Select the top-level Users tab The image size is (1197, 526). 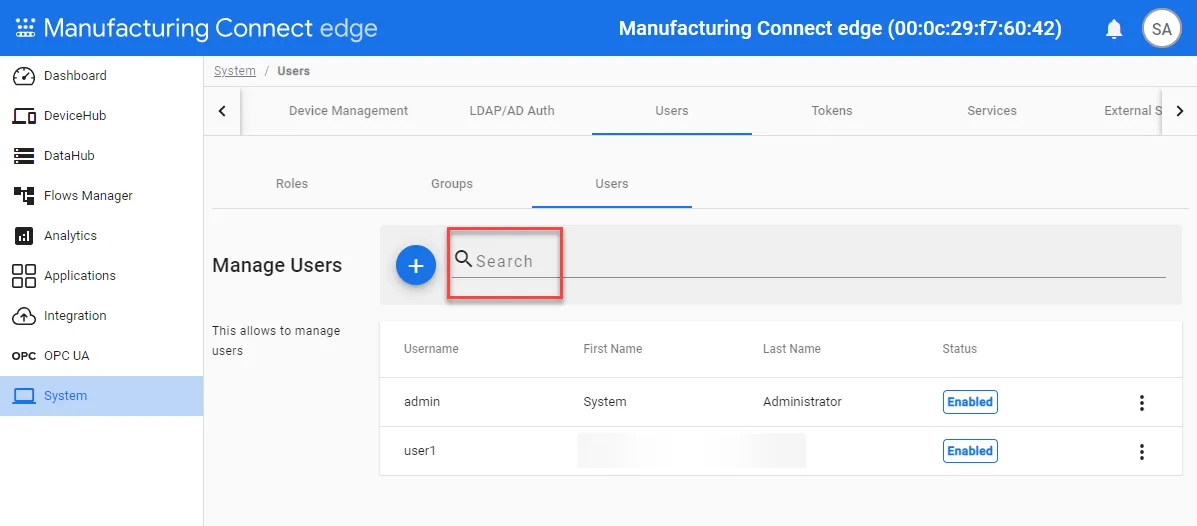[672, 111]
